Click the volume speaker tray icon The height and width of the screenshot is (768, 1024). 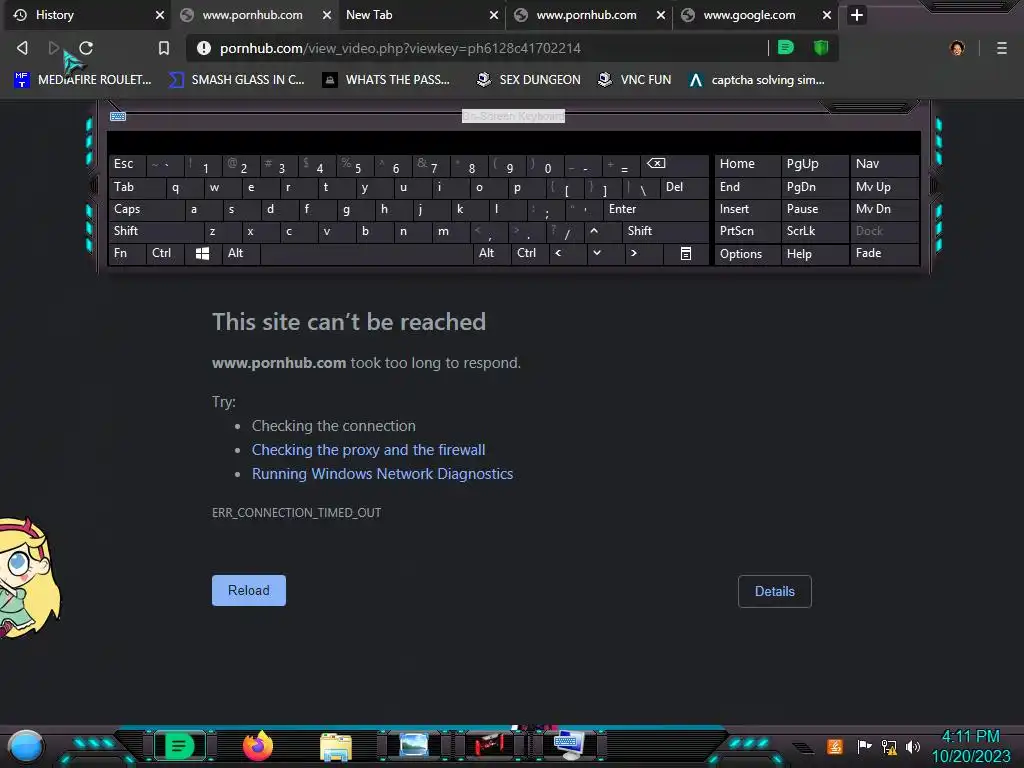click(x=913, y=746)
